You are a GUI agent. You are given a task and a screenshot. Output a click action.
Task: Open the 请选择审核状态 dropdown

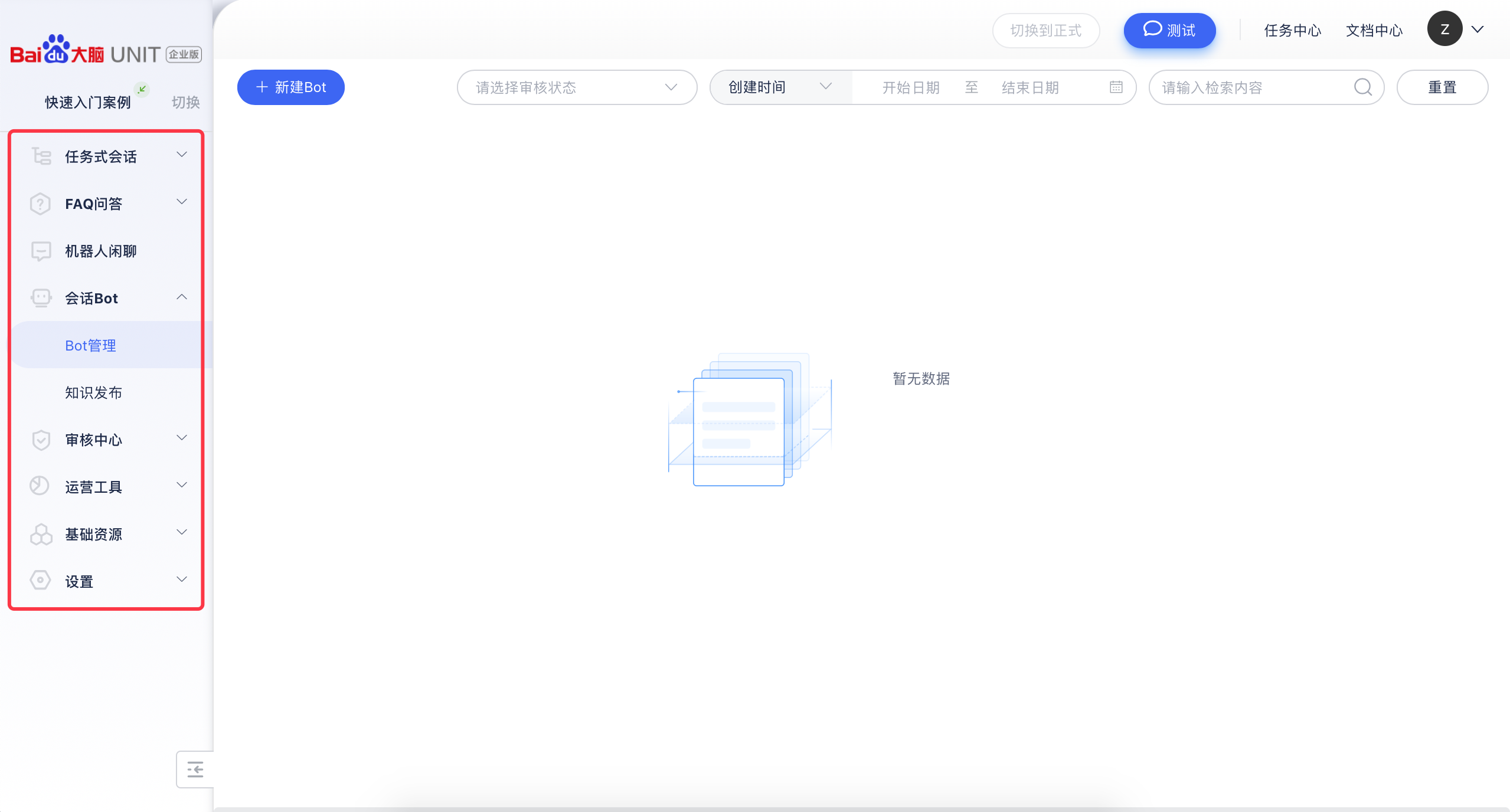point(576,87)
